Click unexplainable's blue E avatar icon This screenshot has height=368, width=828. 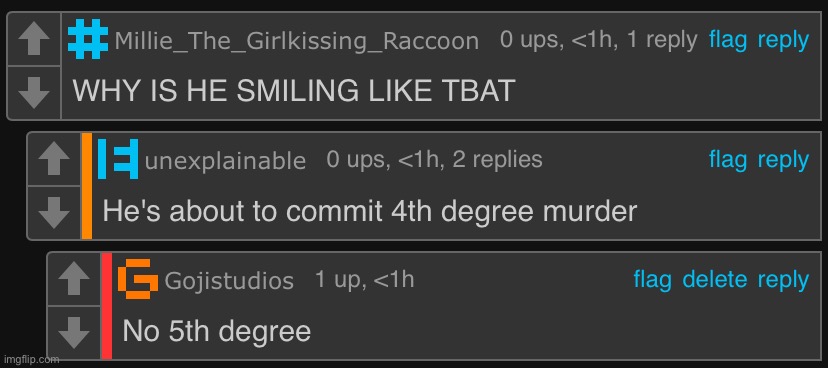coord(118,159)
